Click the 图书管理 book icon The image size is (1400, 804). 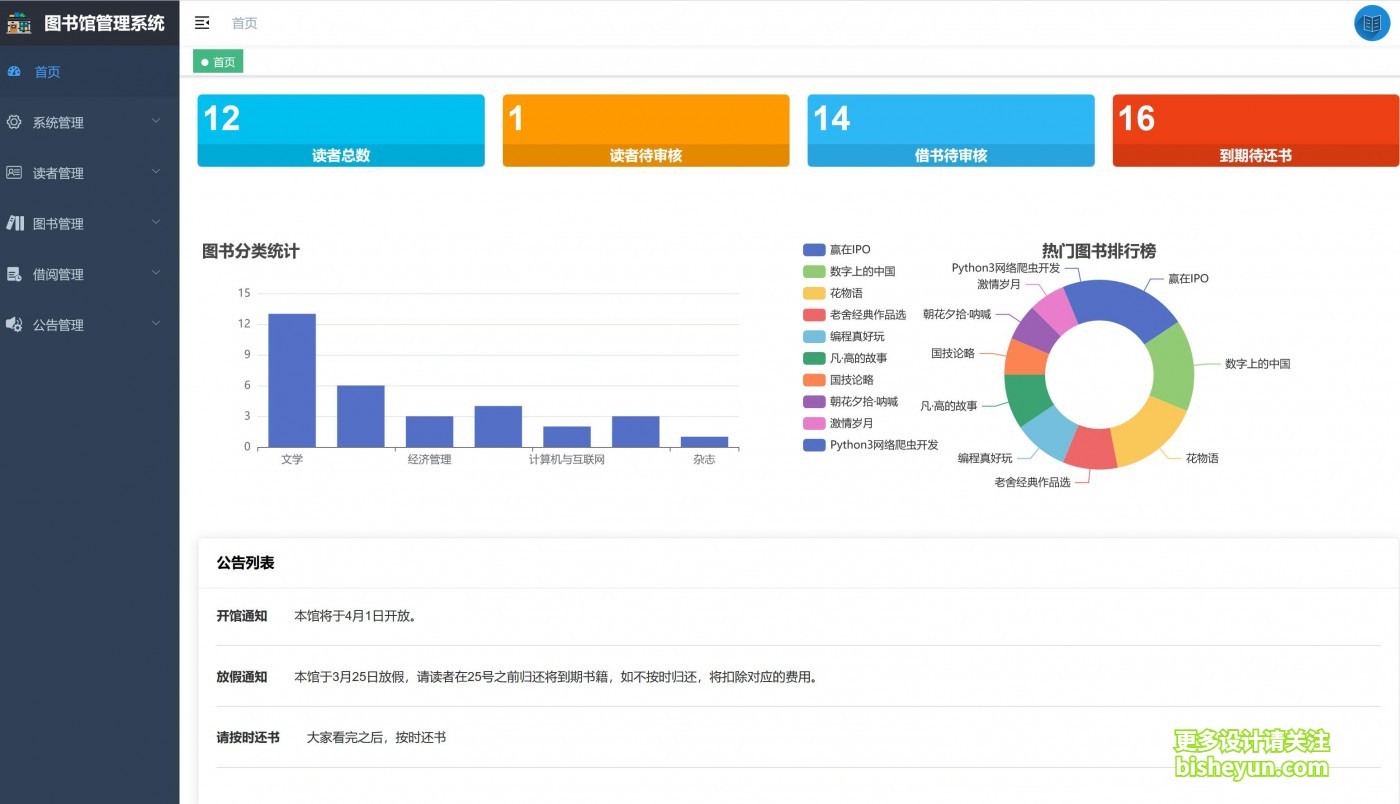pos(13,222)
